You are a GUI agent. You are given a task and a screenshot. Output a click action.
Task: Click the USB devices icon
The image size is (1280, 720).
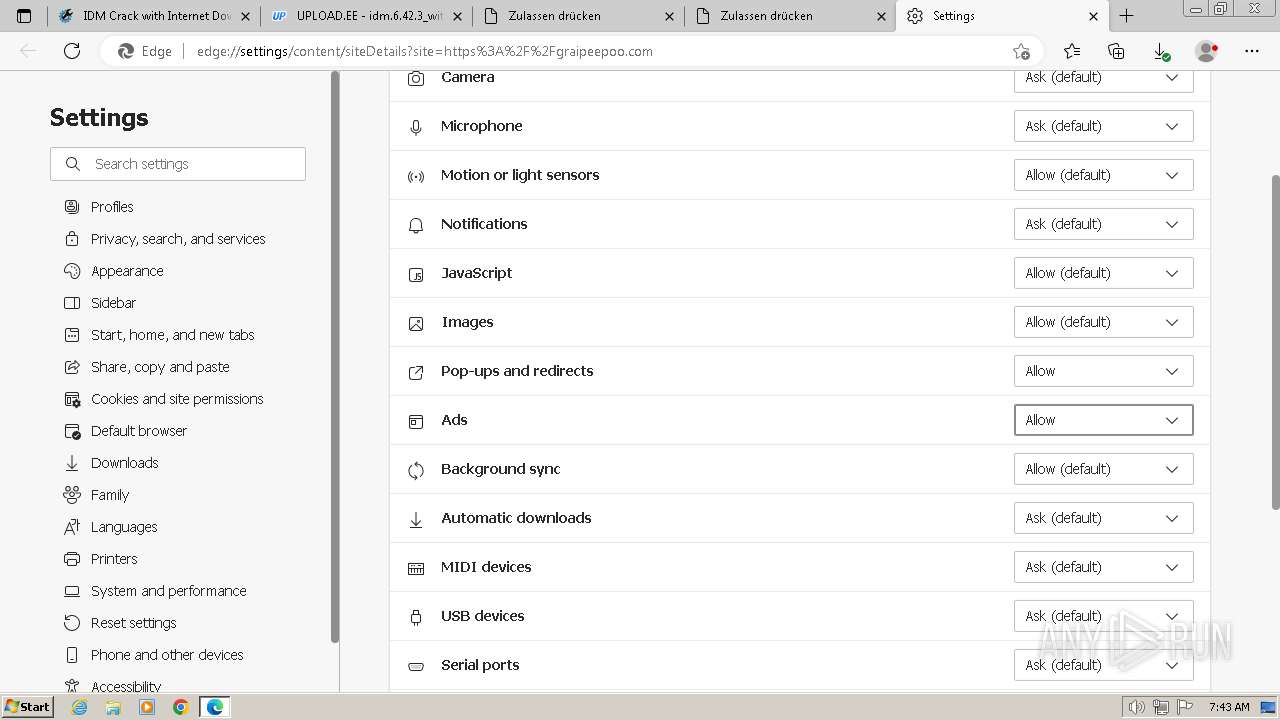click(x=416, y=618)
